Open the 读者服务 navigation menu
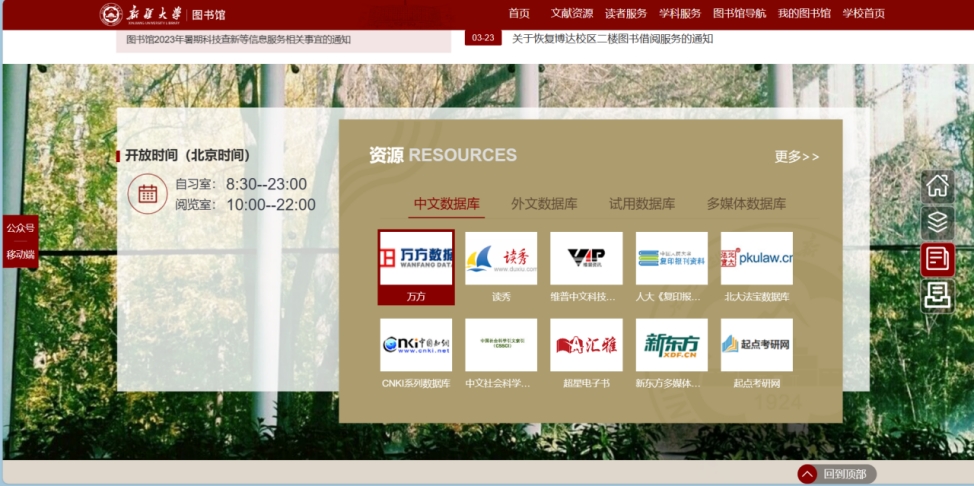The height and width of the screenshot is (486, 974). (626, 14)
